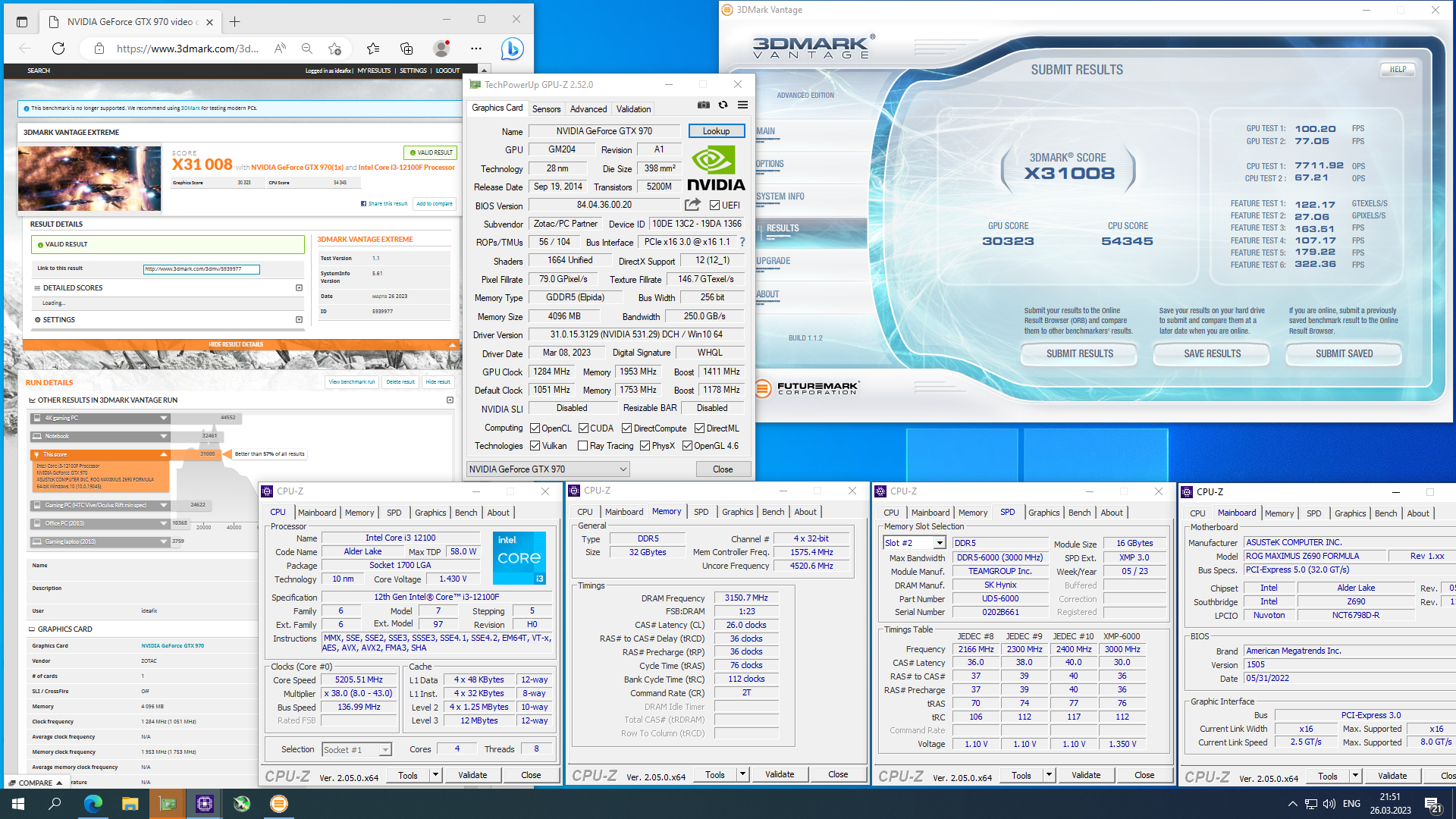The image size is (1456, 819).
Task: Open GPU-Z hamburger menu icon
Action: 743,105
